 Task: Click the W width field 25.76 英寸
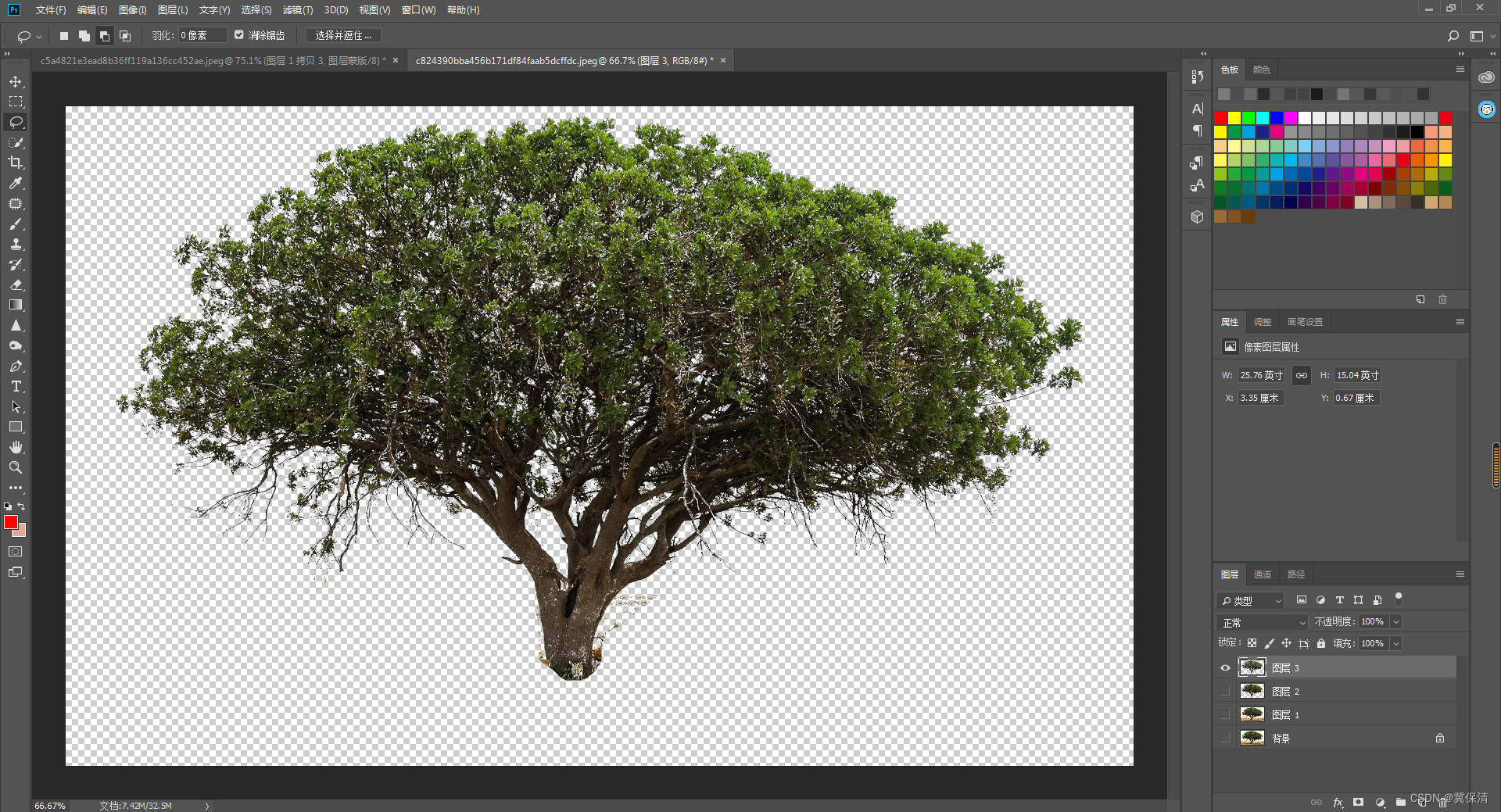1261,375
